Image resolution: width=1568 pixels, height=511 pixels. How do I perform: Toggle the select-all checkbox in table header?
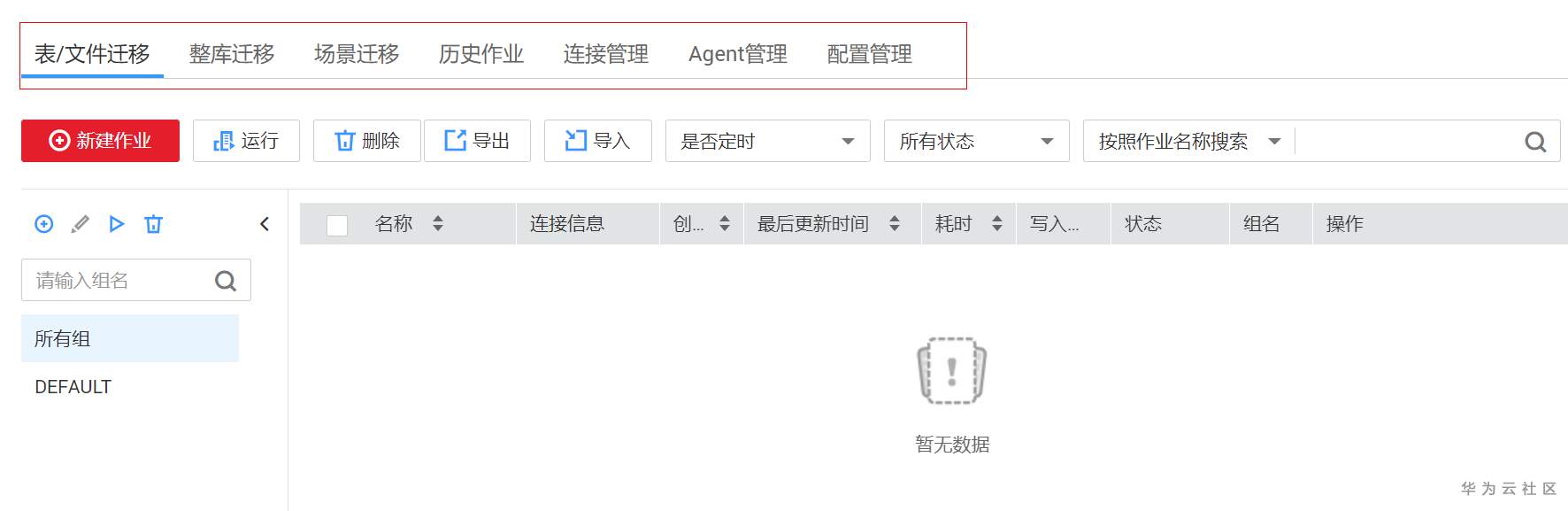coord(337,225)
